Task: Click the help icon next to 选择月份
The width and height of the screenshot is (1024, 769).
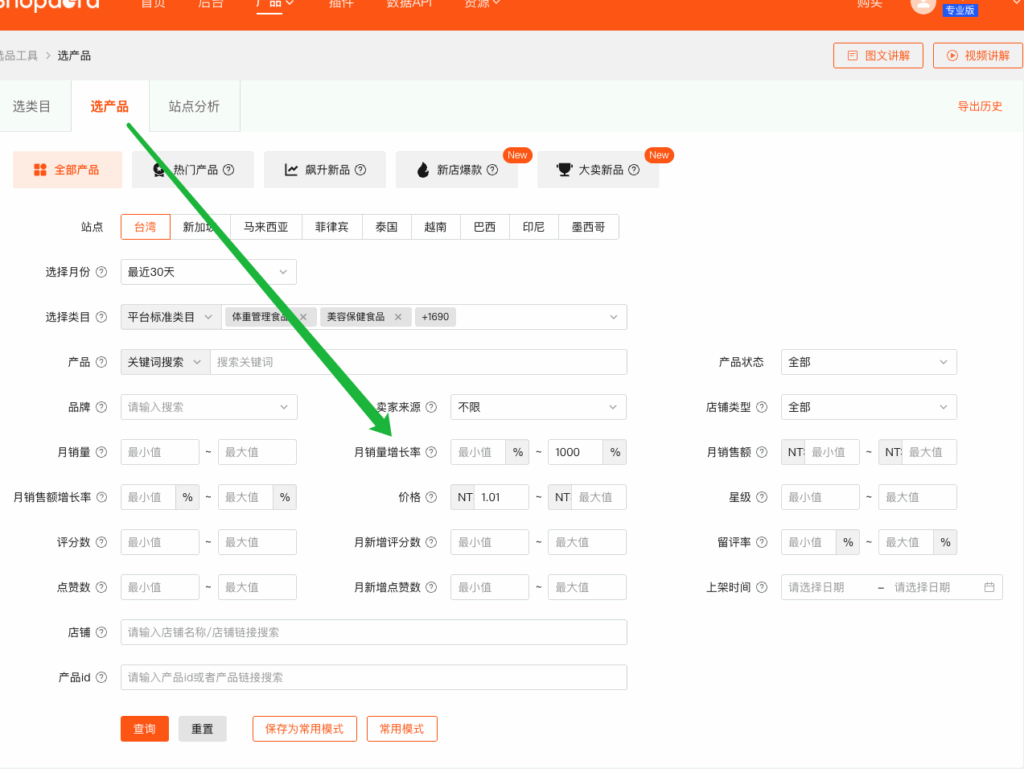Action: (101, 272)
